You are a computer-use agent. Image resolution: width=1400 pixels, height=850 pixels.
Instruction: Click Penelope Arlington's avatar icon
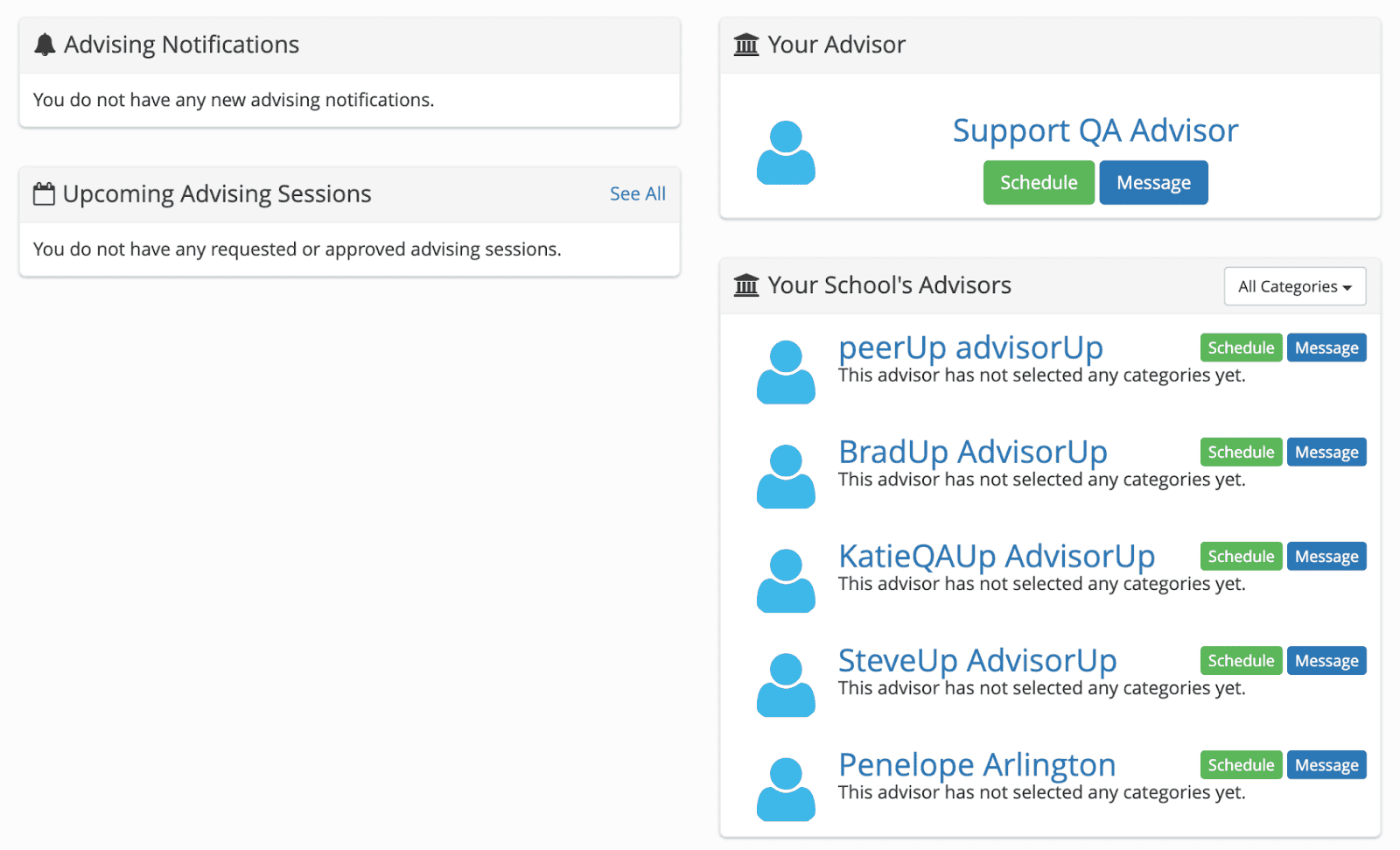[786, 789]
